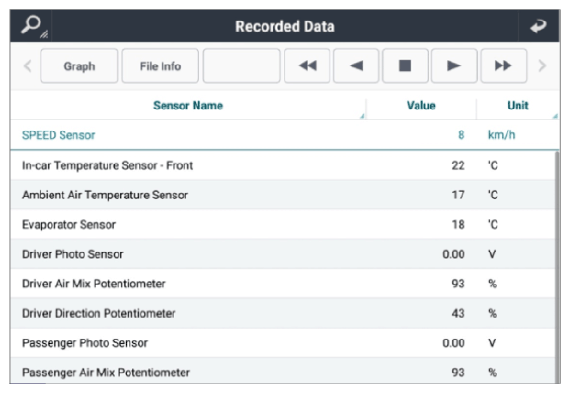Click the Evaporator Sensor value 18
Viewport: 570px width, 393px height.
click(x=458, y=224)
